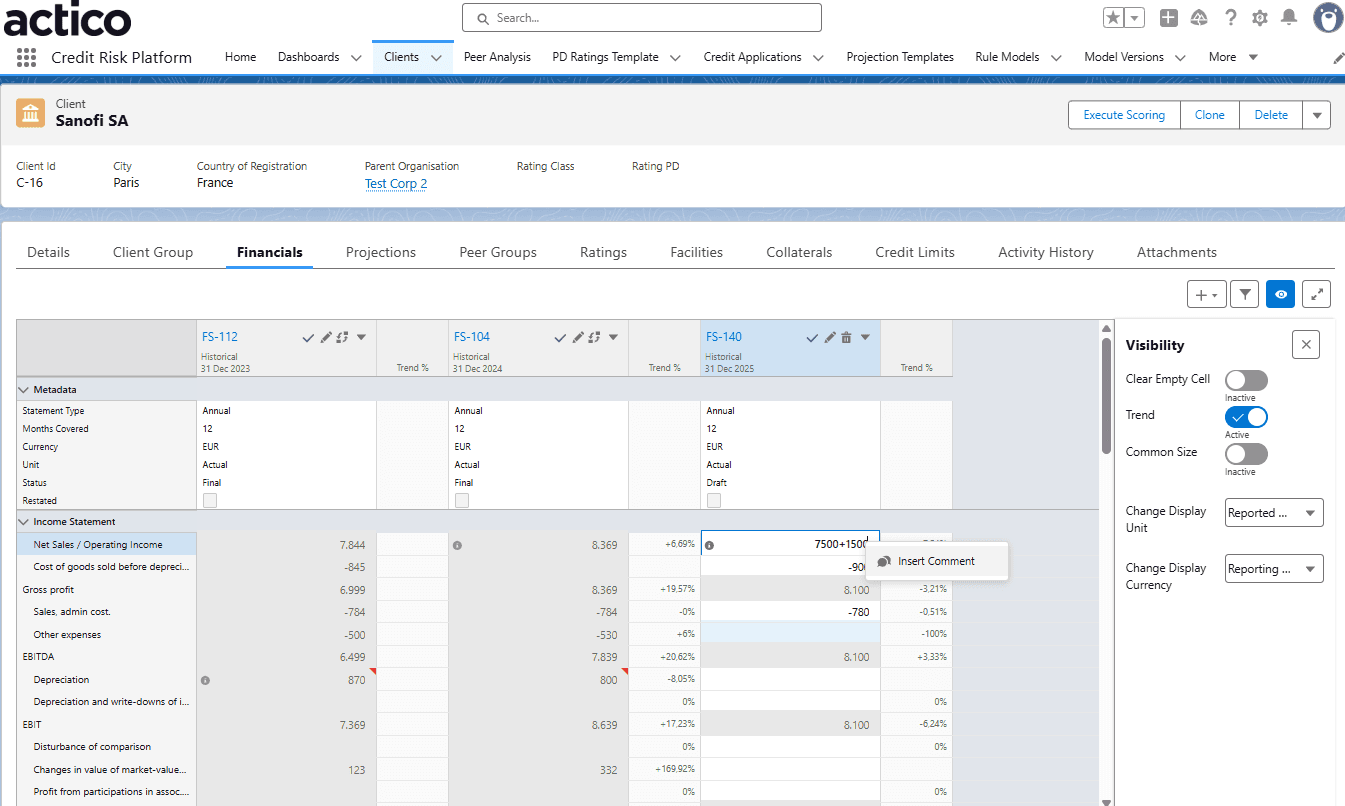
Task: Open the user profile avatar
Action: [x=1328, y=18]
